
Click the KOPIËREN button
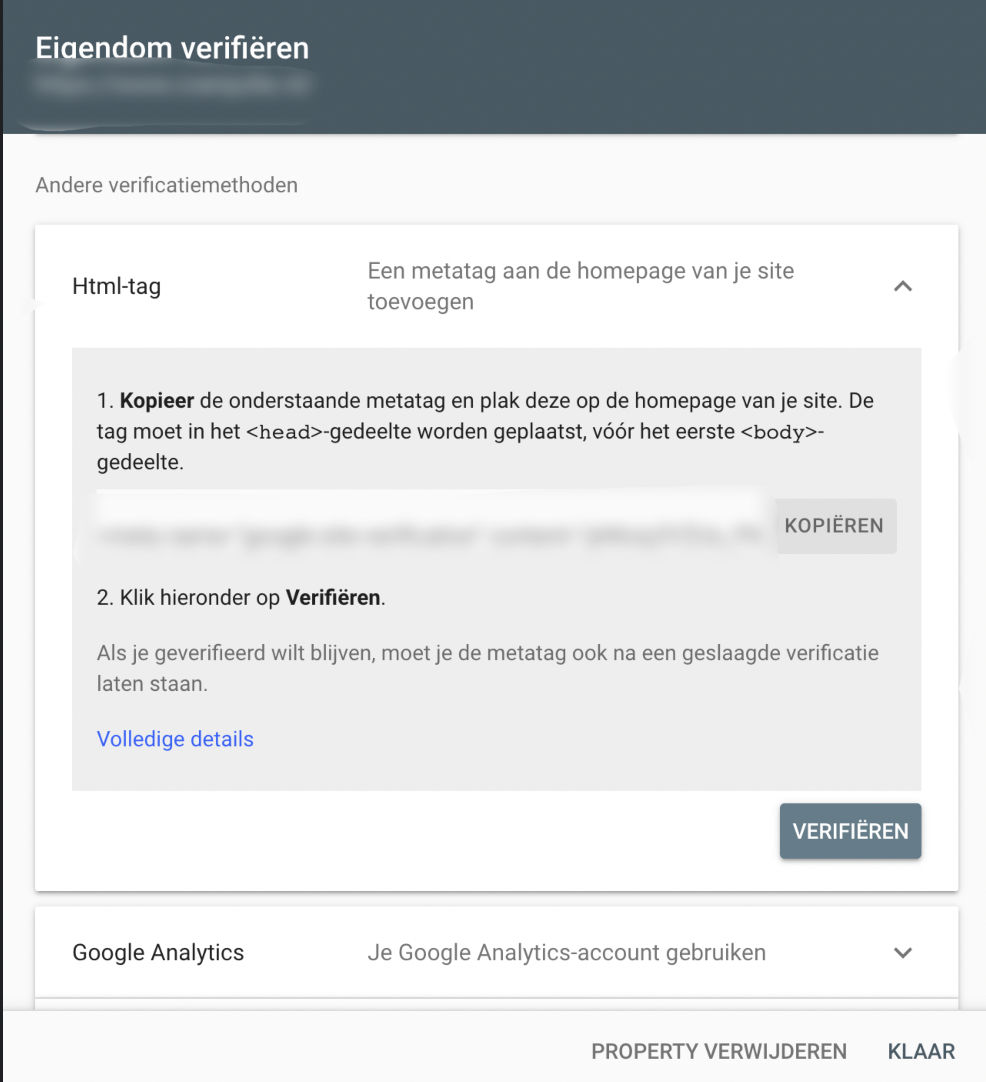[x=835, y=526]
